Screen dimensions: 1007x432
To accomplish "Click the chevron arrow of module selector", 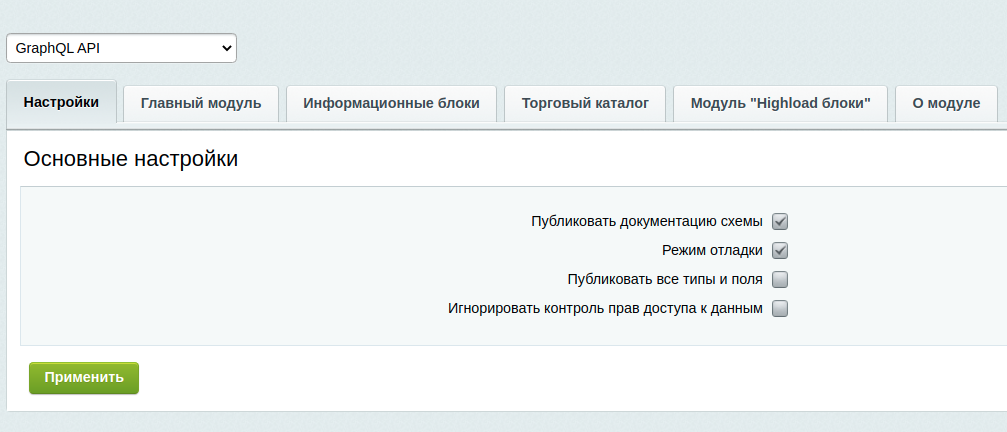I will (226, 48).
